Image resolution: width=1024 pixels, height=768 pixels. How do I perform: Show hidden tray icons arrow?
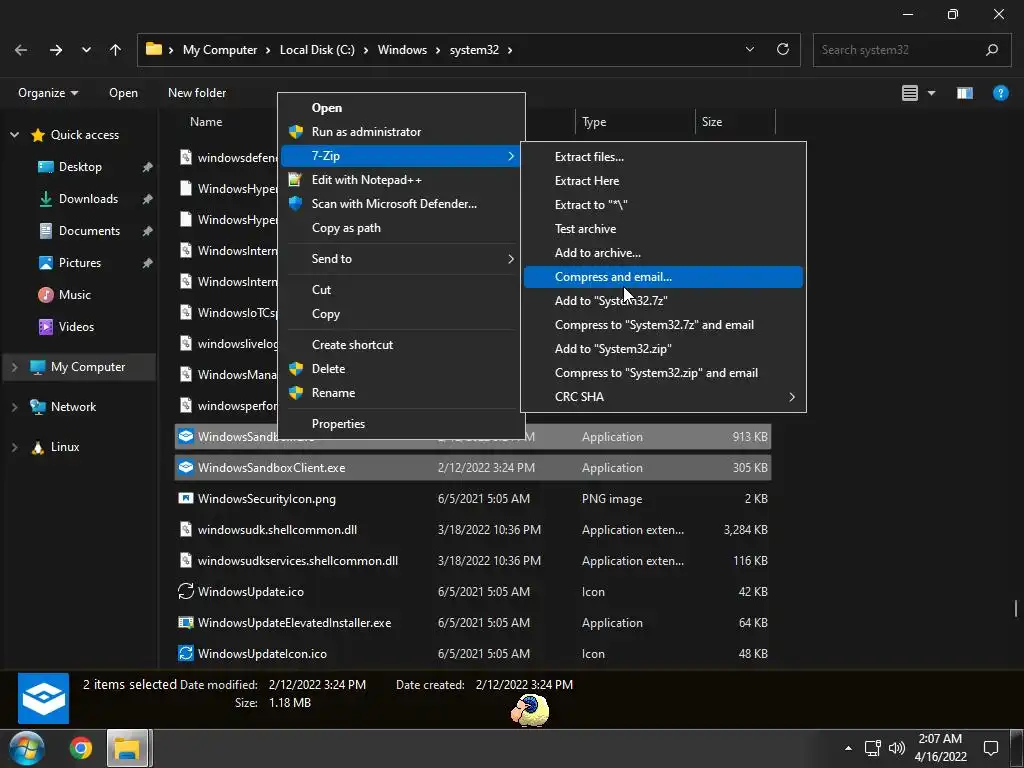pyautogui.click(x=848, y=748)
